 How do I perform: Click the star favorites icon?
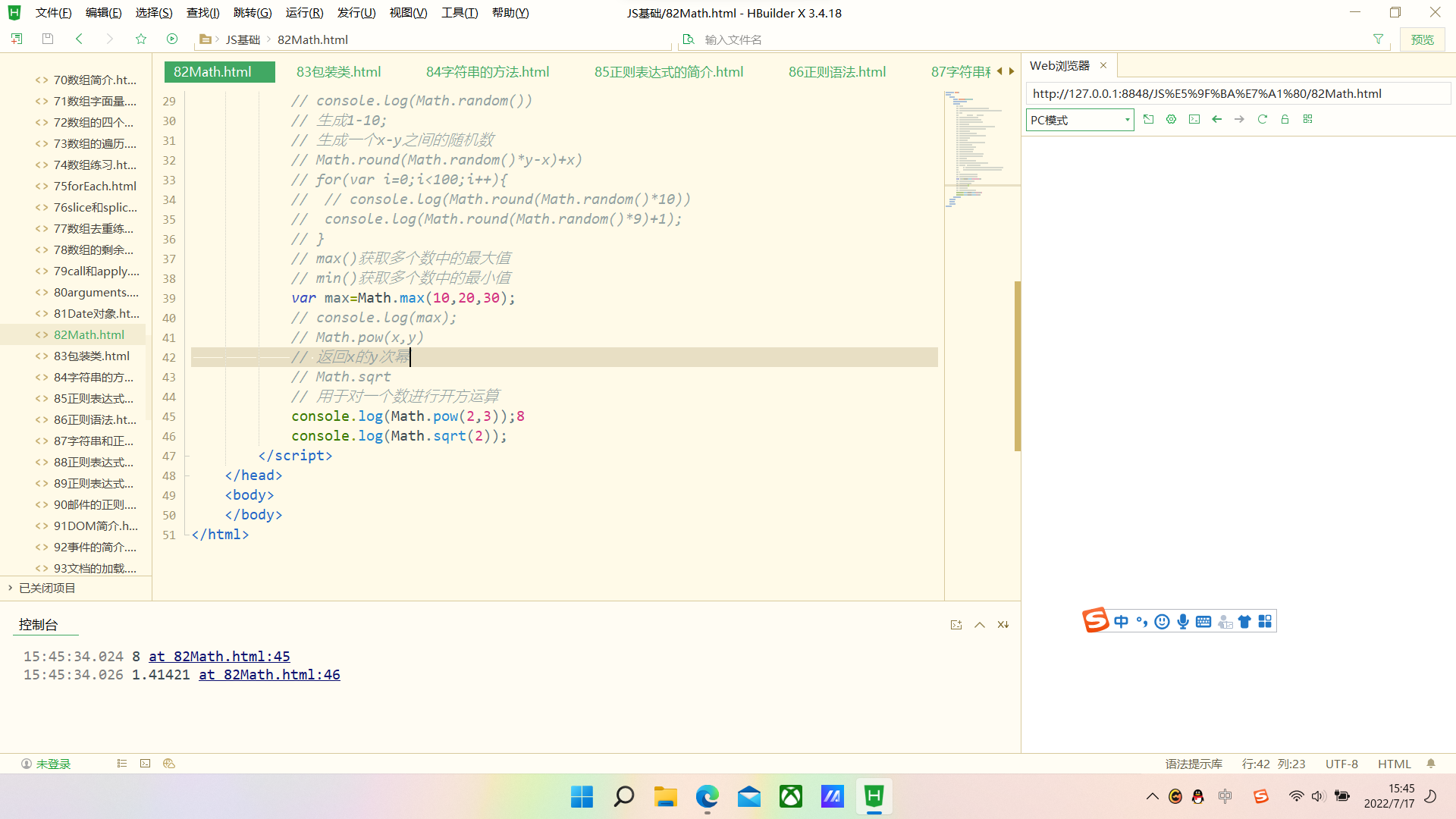pos(141,39)
